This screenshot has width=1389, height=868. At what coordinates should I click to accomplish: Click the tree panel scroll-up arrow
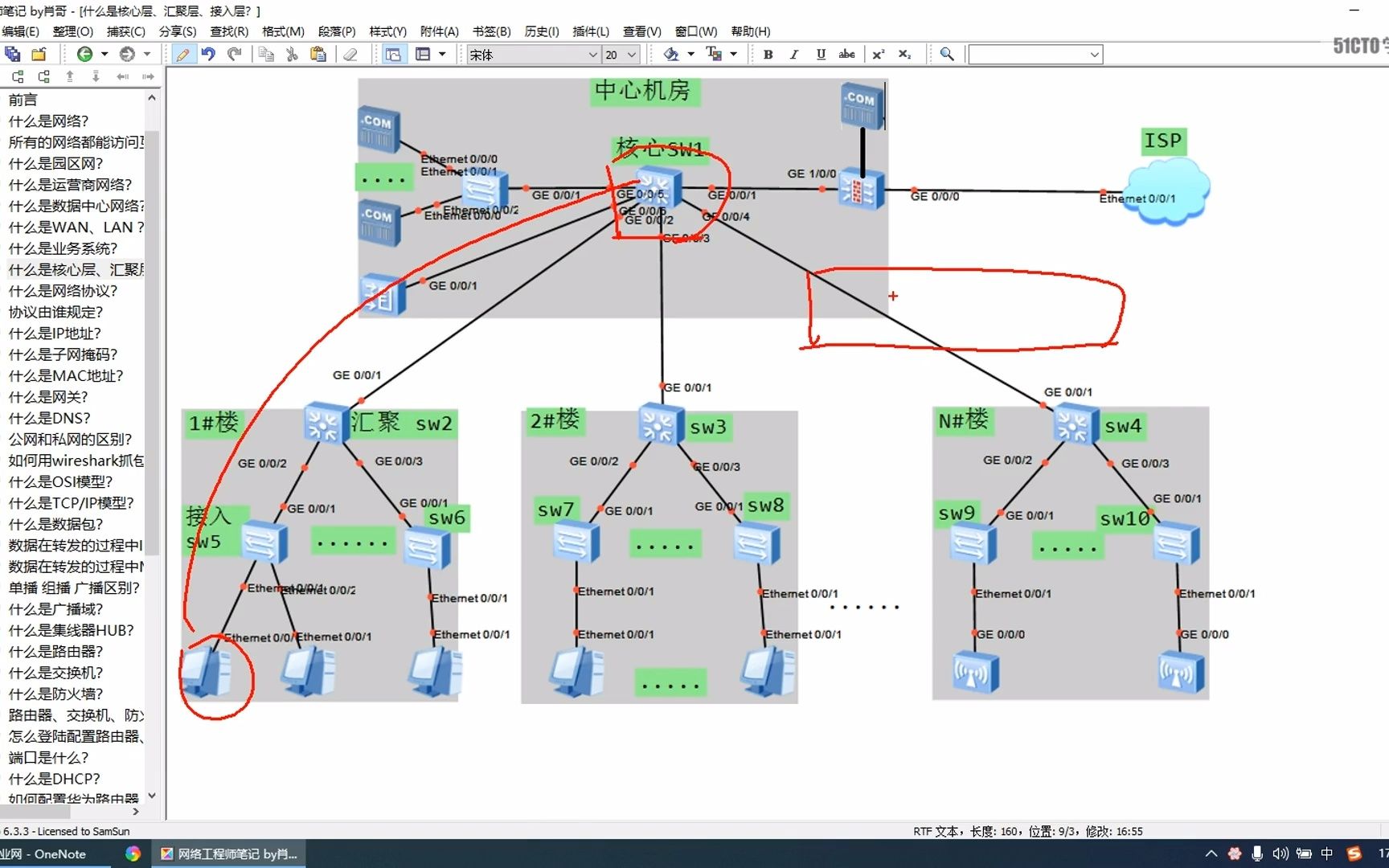point(152,98)
